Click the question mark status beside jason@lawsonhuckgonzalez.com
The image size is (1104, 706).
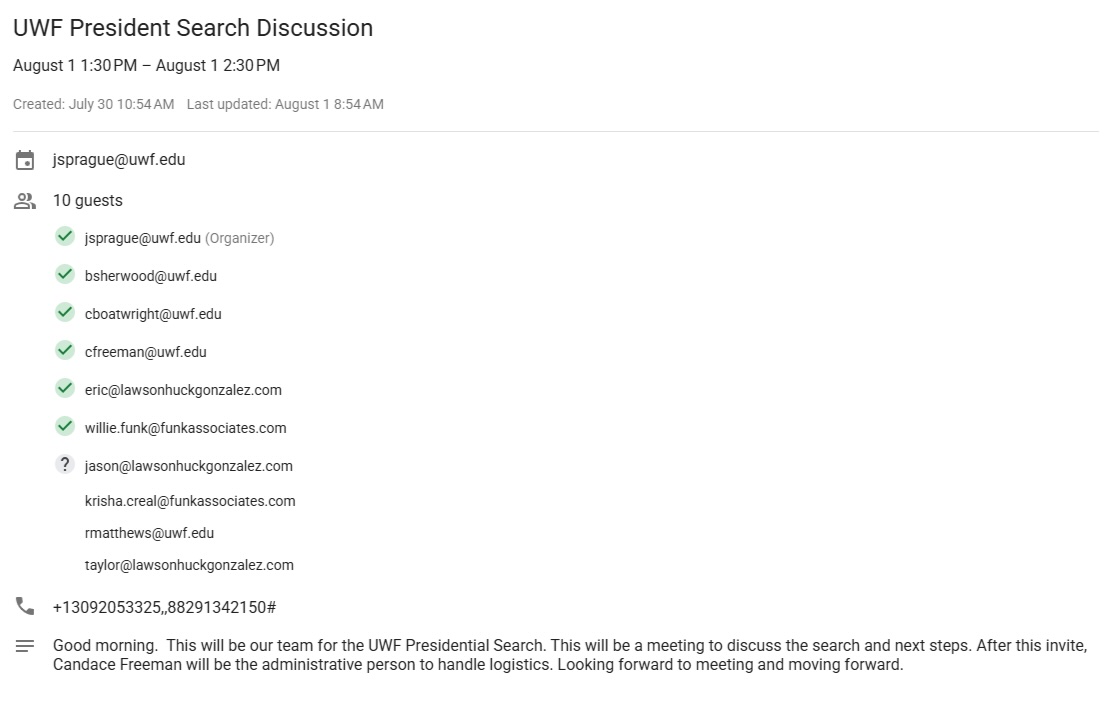tap(65, 464)
